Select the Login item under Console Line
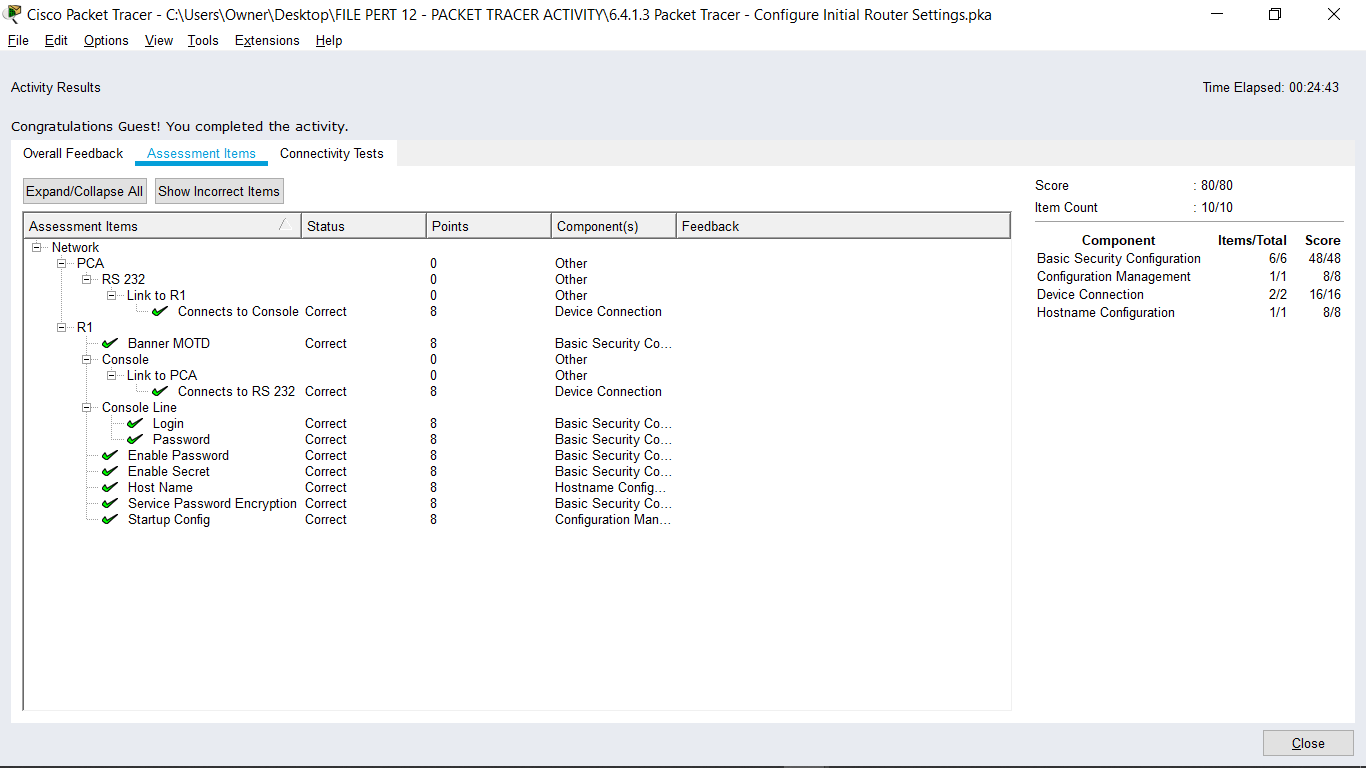 [168, 423]
